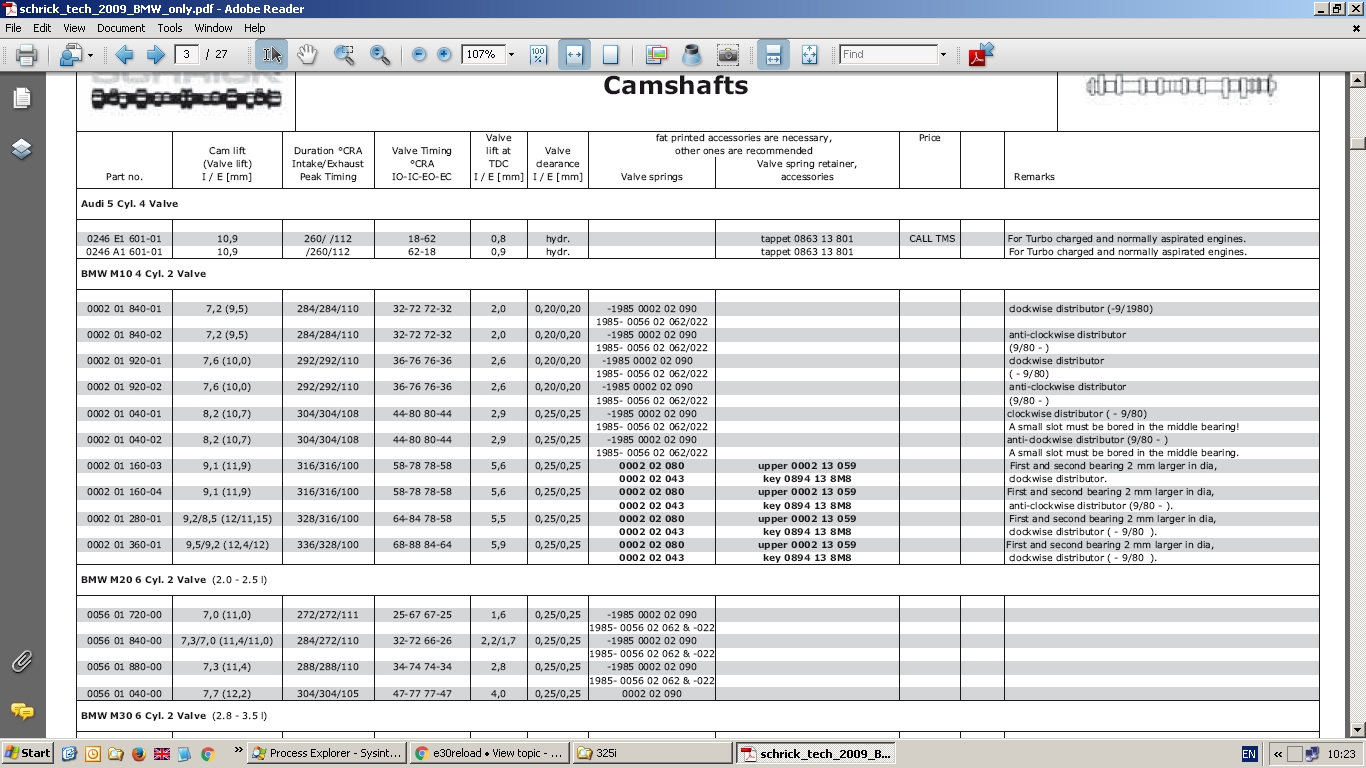
Task: Switch to e30reload Chrome taskbar window
Action: point(489,753)
